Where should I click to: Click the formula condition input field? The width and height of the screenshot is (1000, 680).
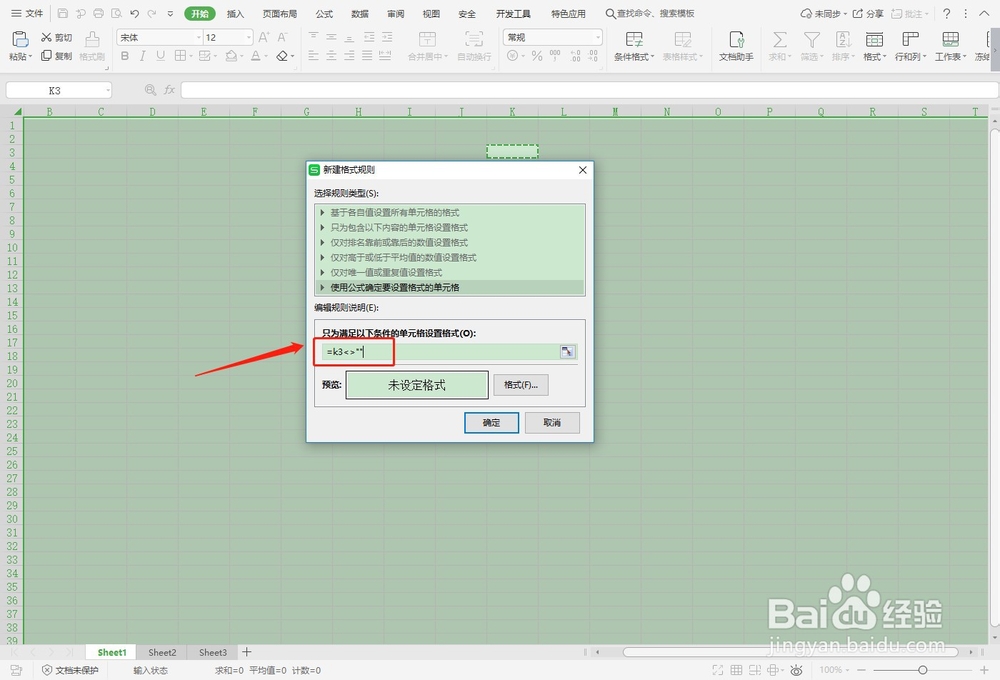point(441,351)
